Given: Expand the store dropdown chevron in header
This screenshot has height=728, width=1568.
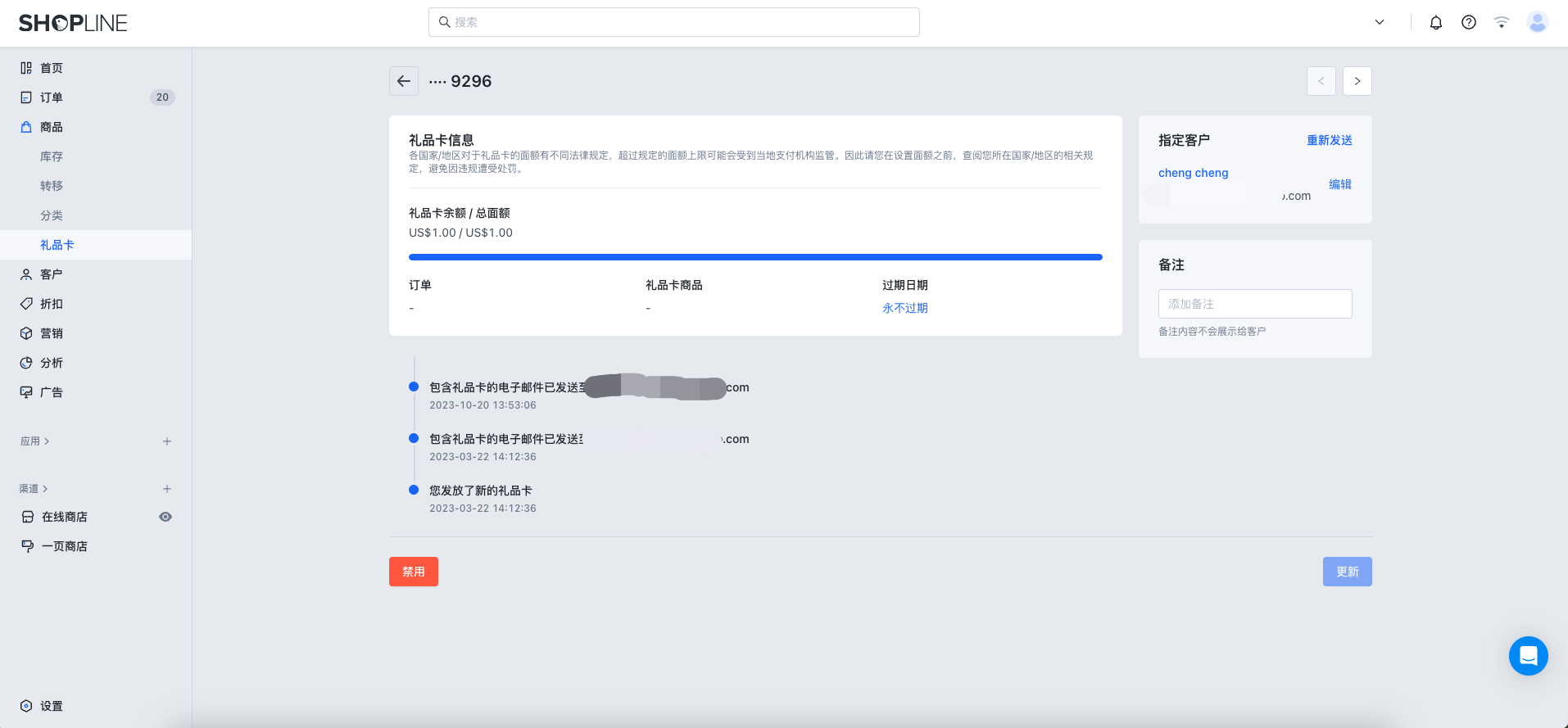Looking at the screenshot, I should click(1380, 23).
